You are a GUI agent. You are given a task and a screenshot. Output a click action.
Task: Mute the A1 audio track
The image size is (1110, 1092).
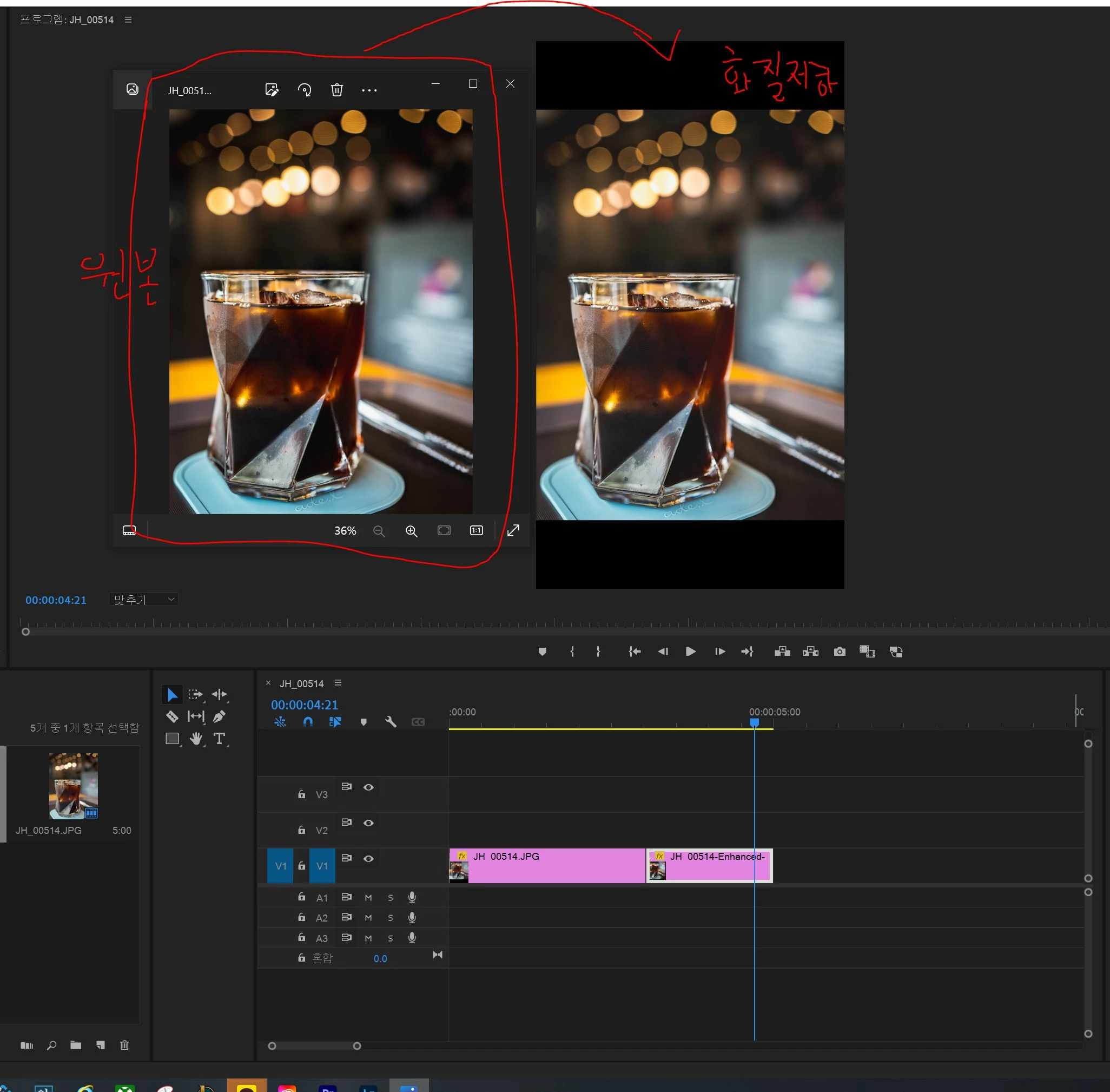click(368, 898)
